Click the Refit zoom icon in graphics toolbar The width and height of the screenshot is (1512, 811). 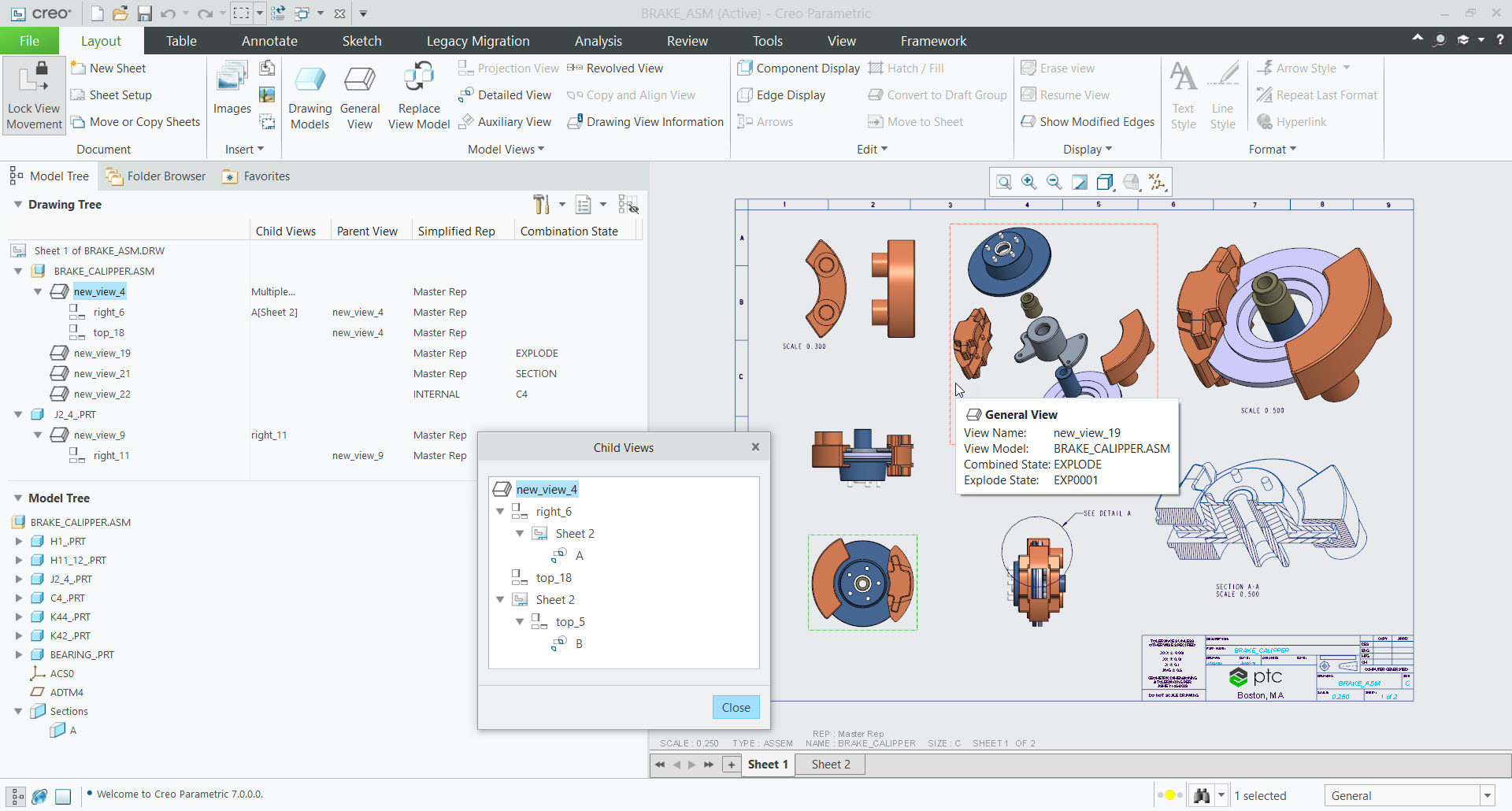click(1004, 182)
